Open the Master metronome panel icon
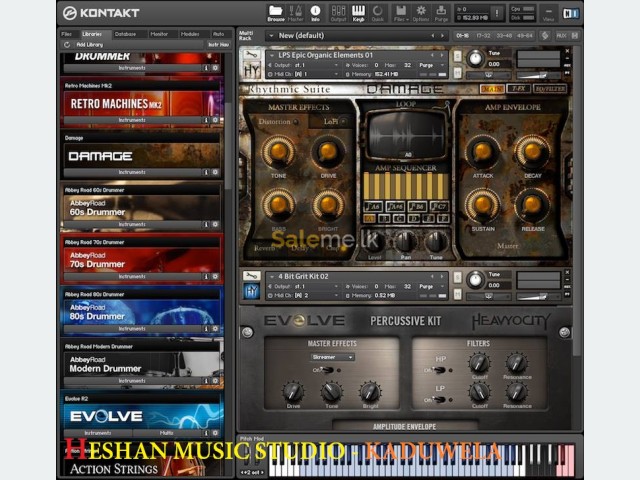 296,13
